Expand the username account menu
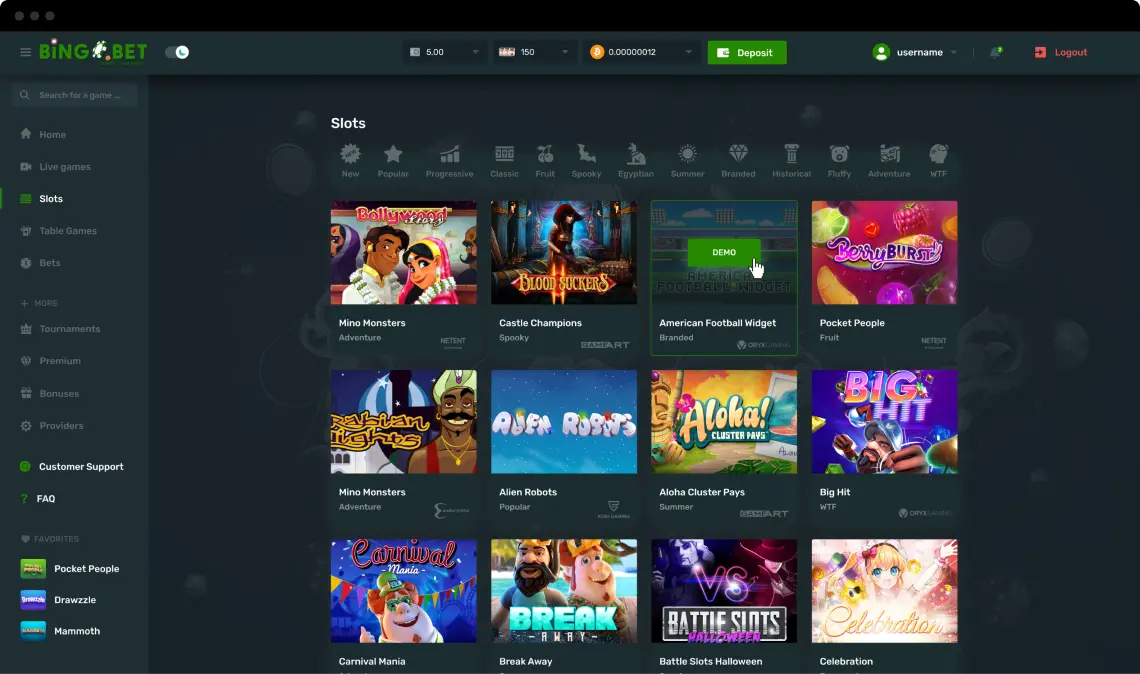The width and height of the screenshot is (1140, 674). [x=915, y=52]
